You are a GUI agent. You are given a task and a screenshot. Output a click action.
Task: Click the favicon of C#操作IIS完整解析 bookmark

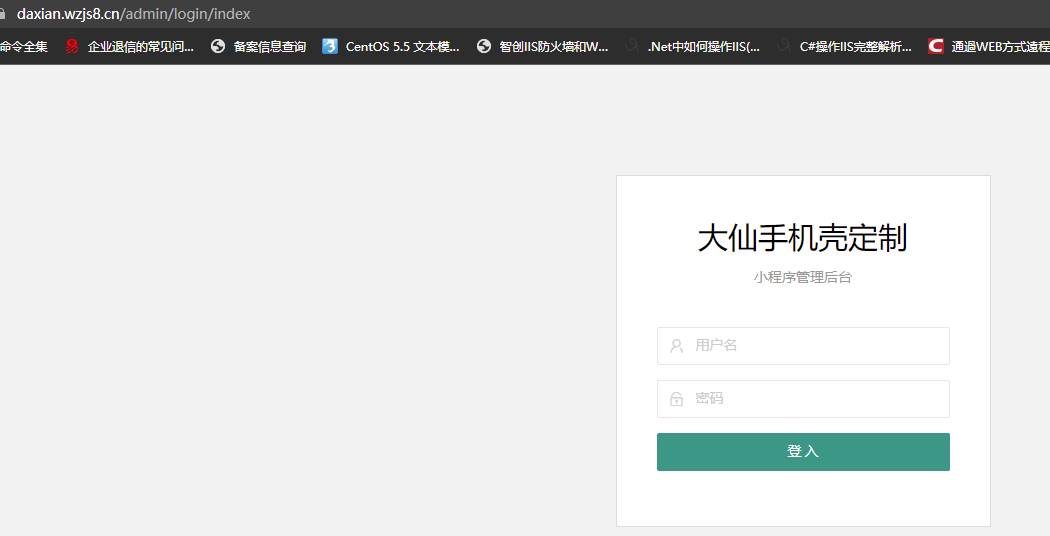[784, 46]
